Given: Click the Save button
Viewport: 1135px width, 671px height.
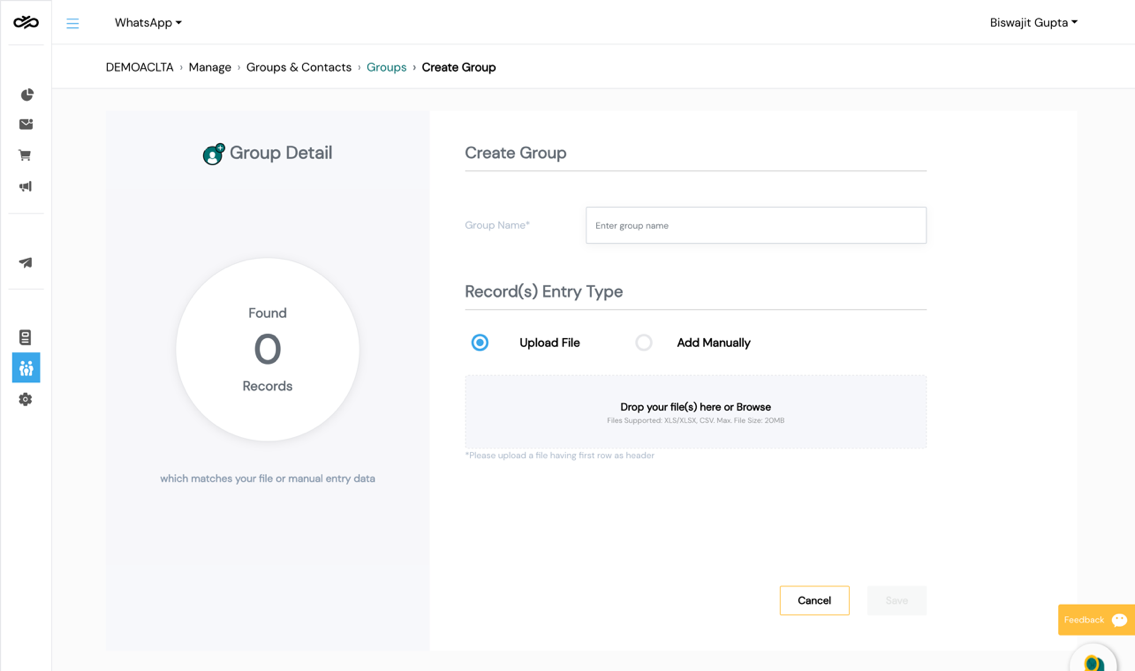Looking at the screenshot, I should point(897,601).
